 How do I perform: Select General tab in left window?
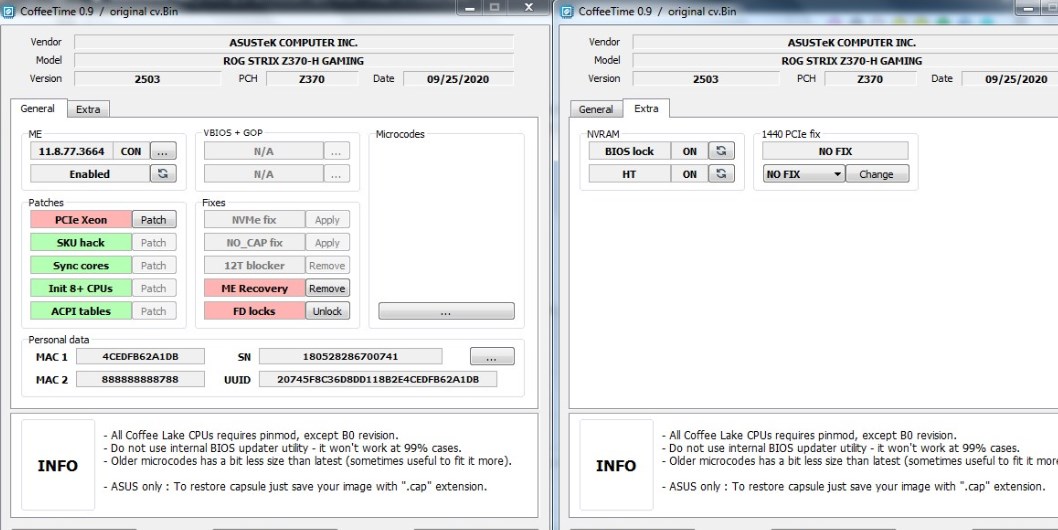[38, 108]
